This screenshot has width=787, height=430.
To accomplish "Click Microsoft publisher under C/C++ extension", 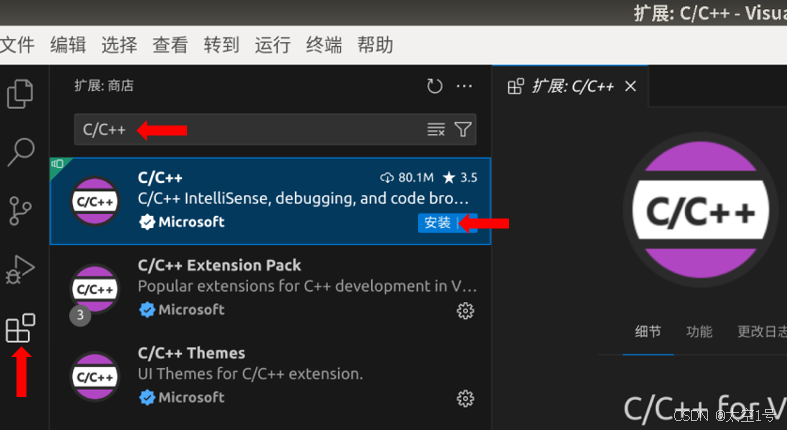I will tap(191, 222).
